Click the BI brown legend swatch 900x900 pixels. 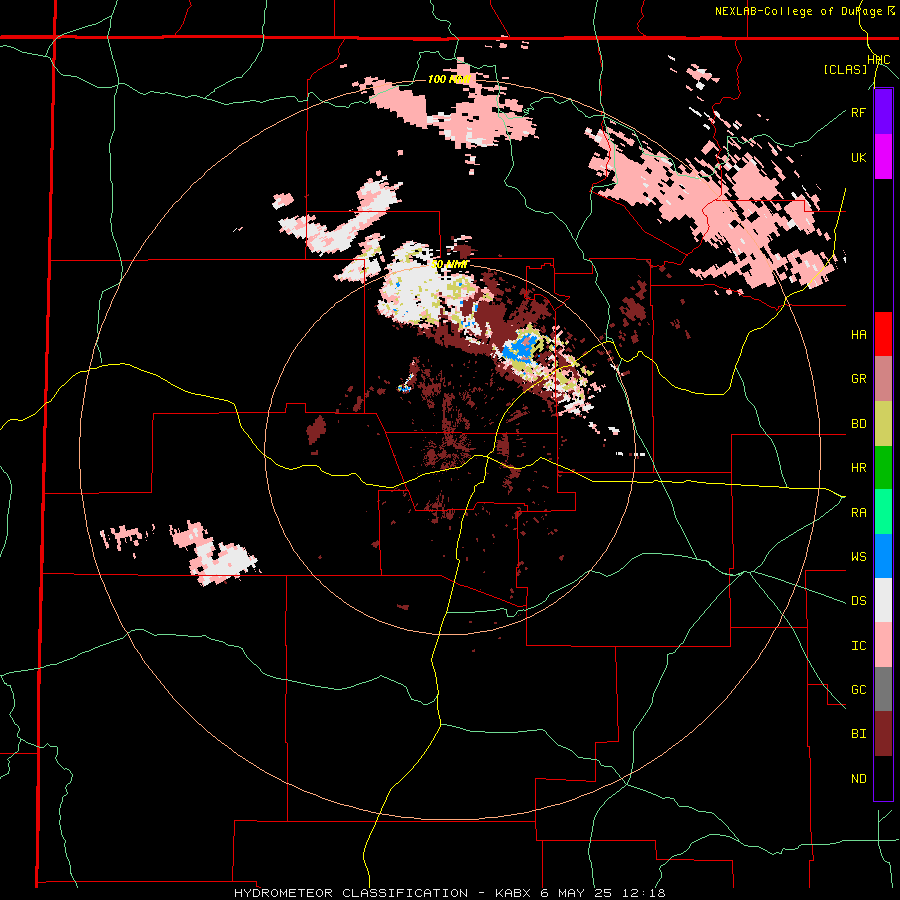(x=883, y=734)
